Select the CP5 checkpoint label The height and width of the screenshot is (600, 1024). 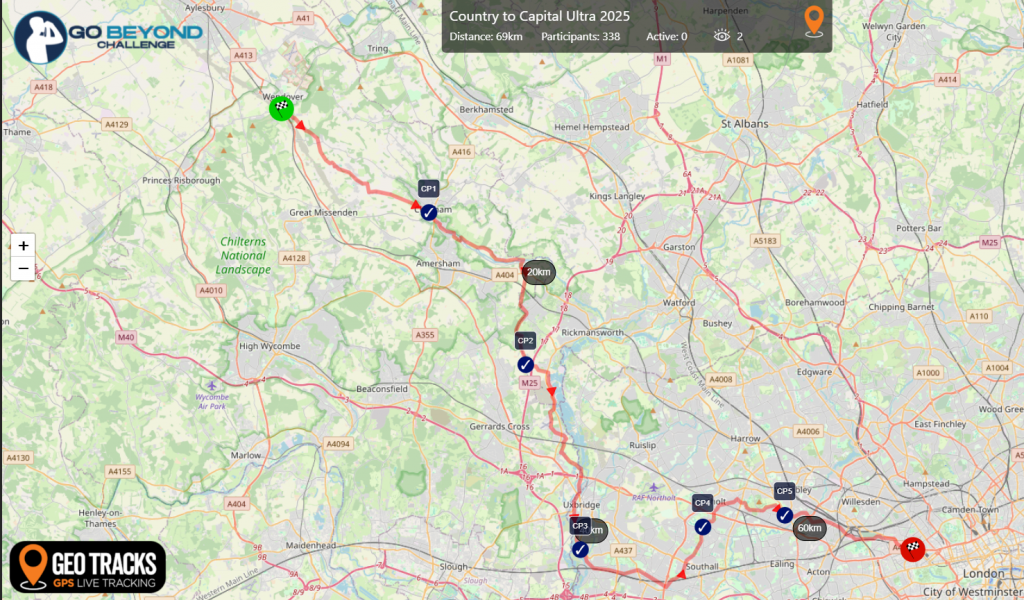784,491
